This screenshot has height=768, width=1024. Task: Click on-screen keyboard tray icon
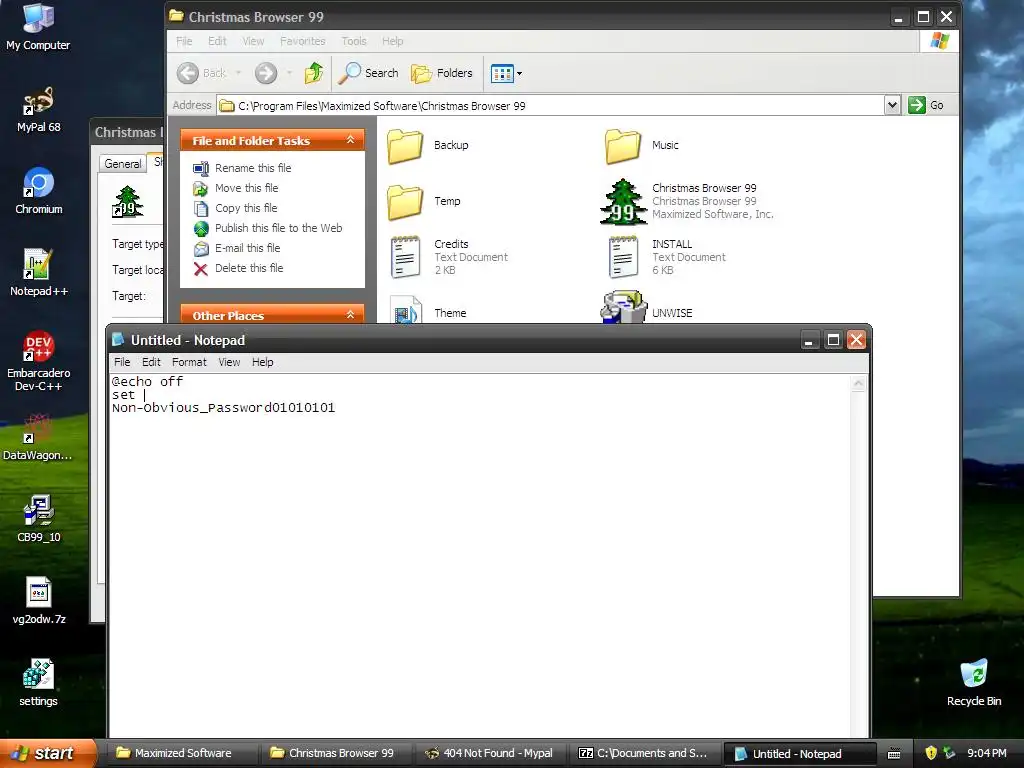[893, 754]
